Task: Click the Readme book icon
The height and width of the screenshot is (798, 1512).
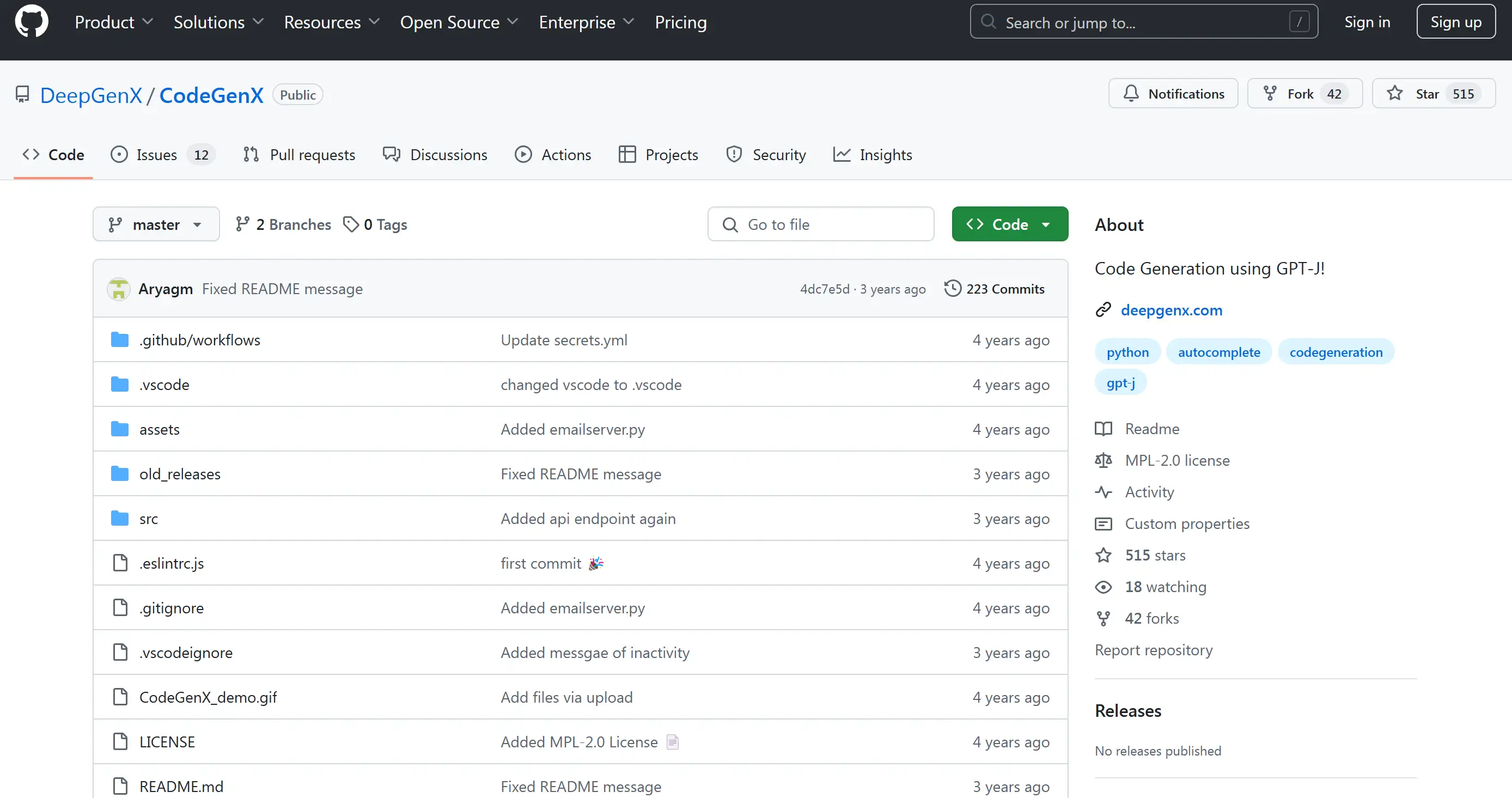Action: (x=1103, y=429)
